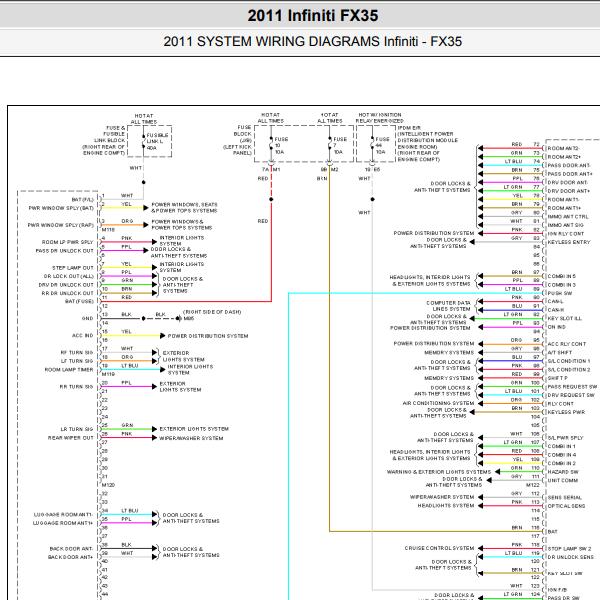600x600 pixels.
Task: Click the 'PASS REQUEST SW' label
Action: (x=572, y=386)
